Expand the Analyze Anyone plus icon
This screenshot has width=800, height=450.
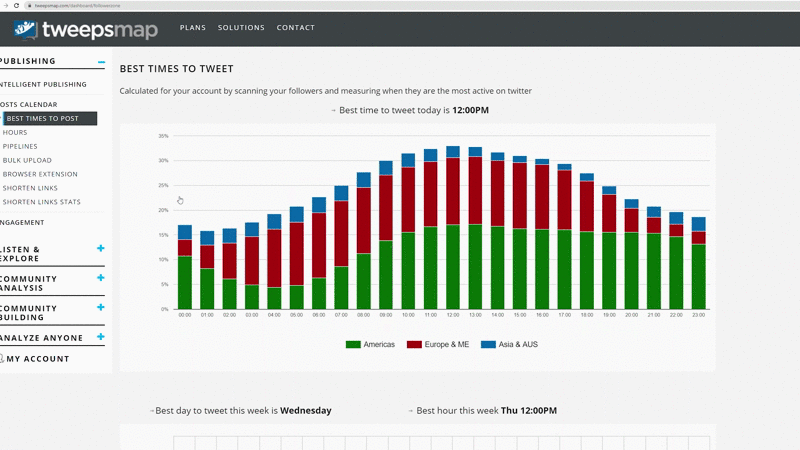[x=101, y=338]
